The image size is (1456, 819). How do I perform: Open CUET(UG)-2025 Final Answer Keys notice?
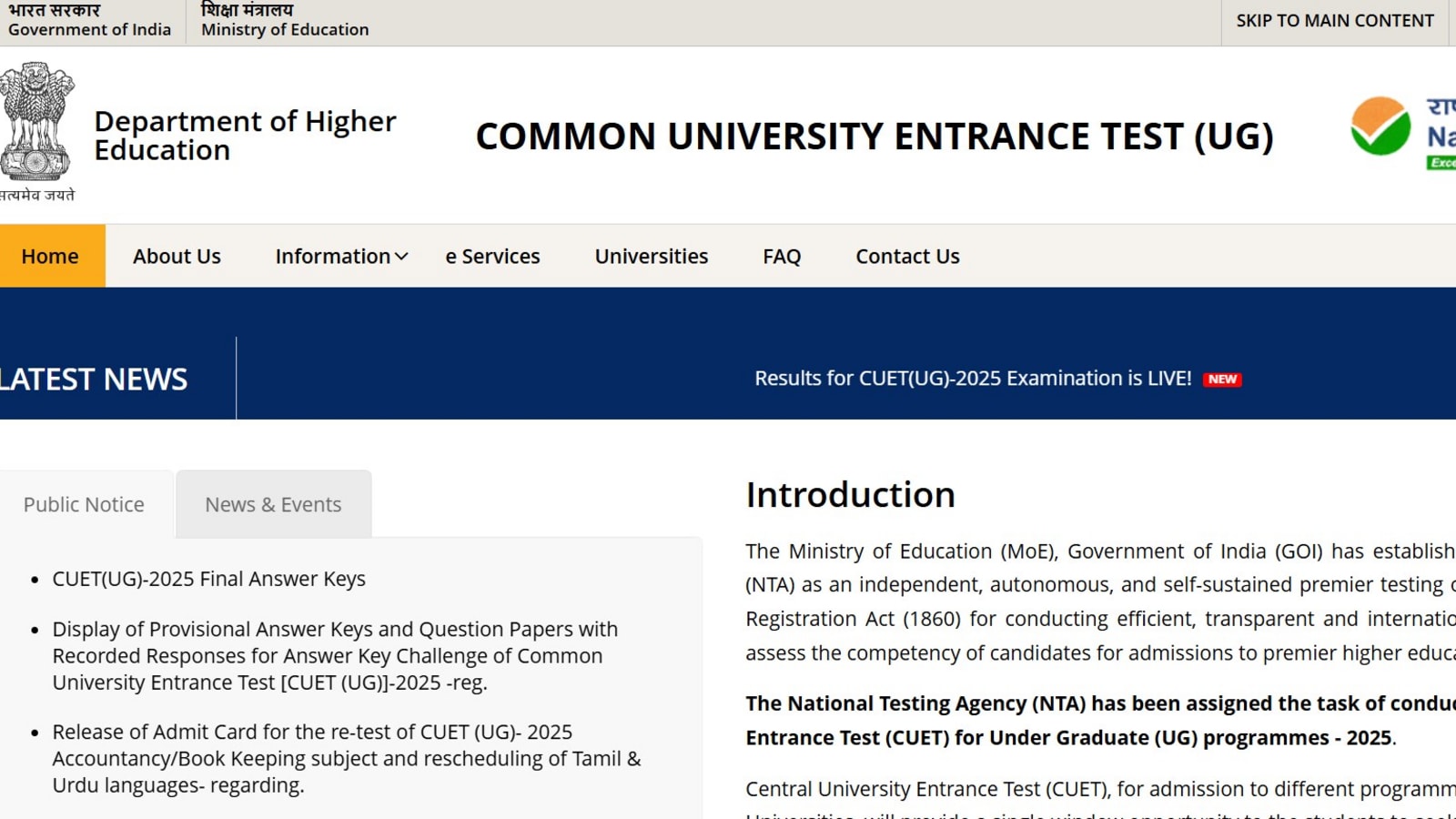(x=208, y=578)
